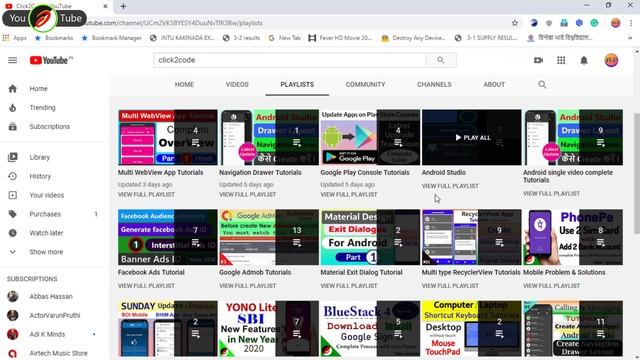
Task: Click the Multi type RecyclerView Tutorials title
Action: [x=471, y=272]
